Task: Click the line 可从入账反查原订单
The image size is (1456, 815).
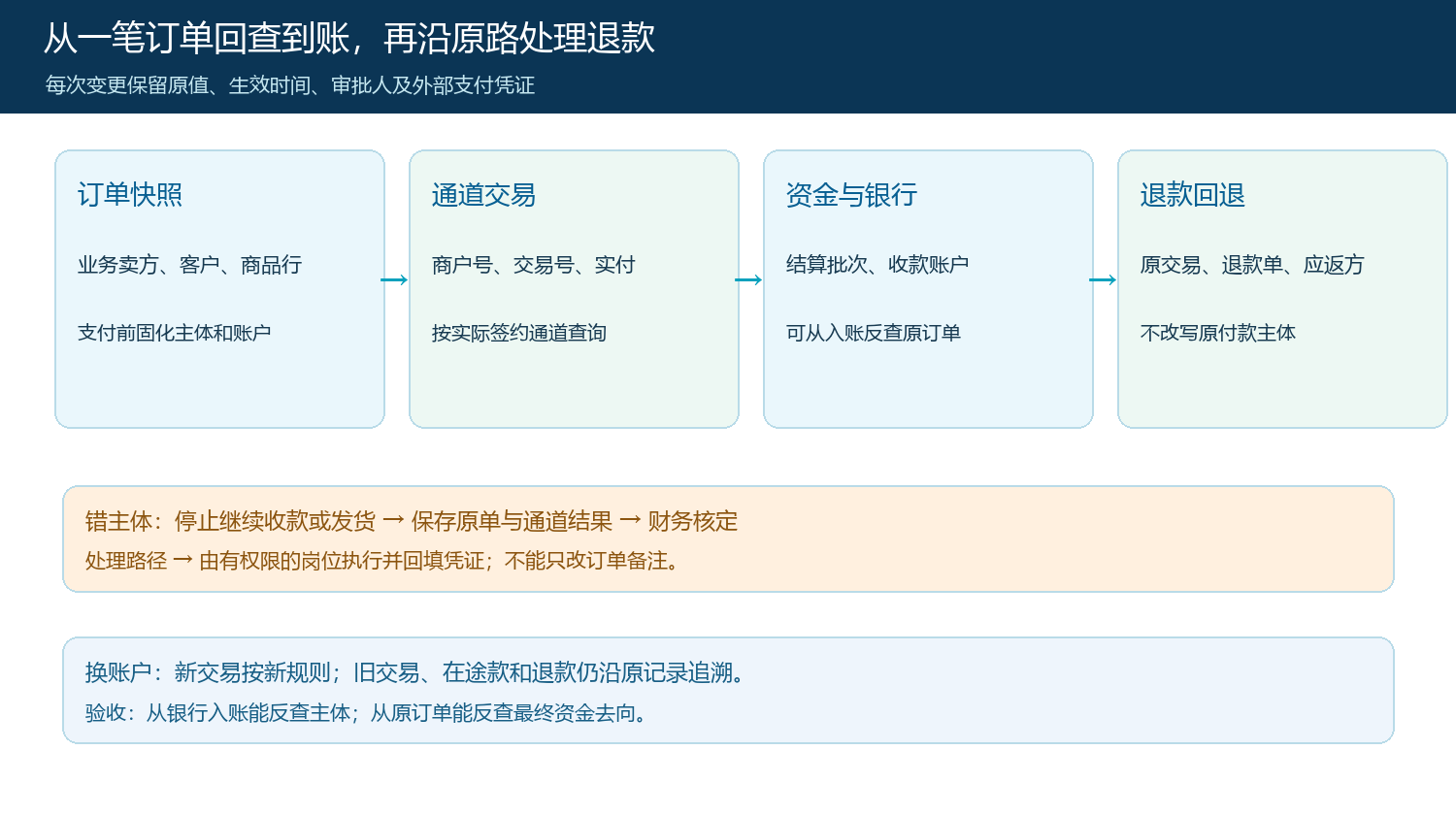Action: click(x=874, y=333)
